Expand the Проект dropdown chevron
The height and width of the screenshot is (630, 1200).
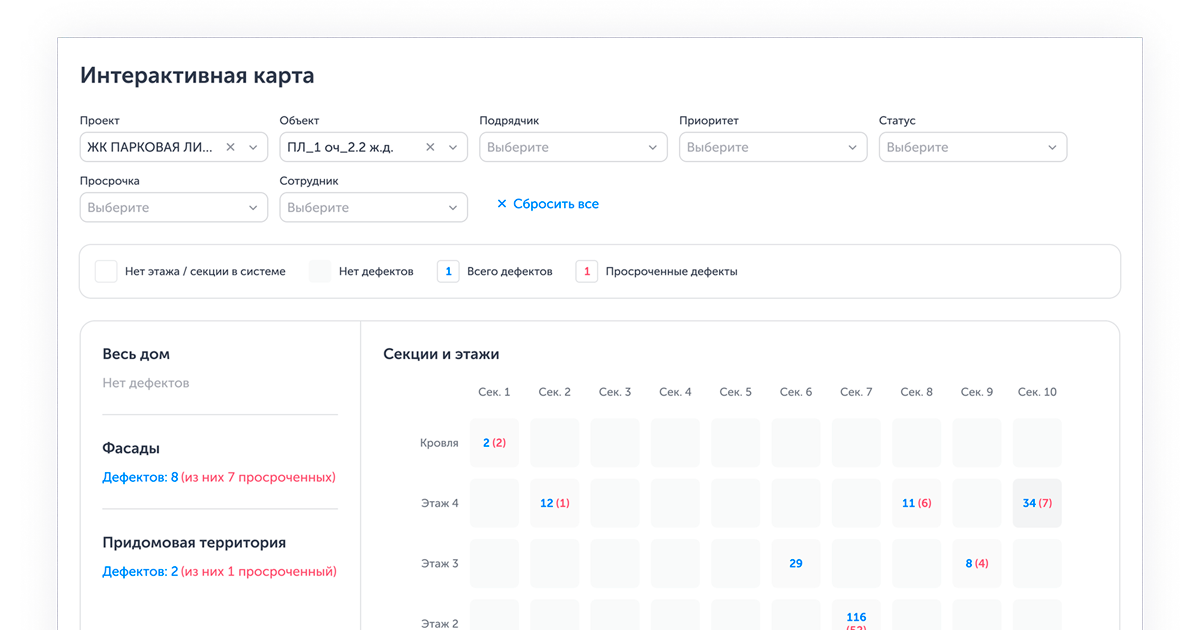point(253,147)
